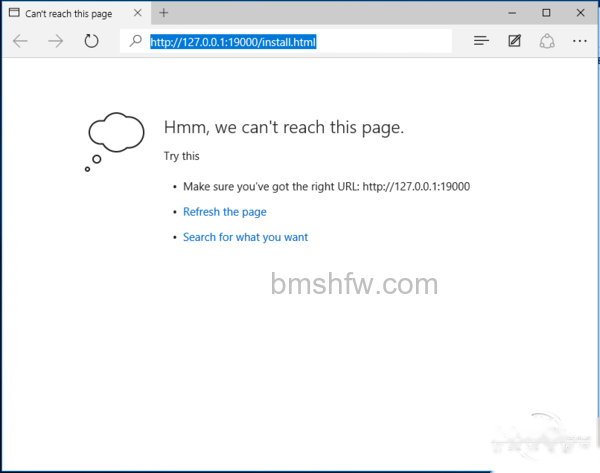Screen dimensions: 600x473
Task: Make a Web Note with pen icon
Action: pyautogui.click(x=514, y=41)
